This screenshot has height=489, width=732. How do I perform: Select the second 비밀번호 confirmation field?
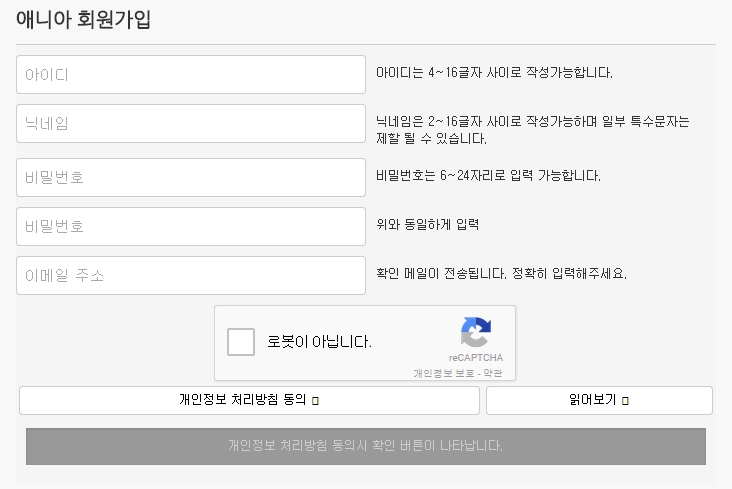(191, 227)
